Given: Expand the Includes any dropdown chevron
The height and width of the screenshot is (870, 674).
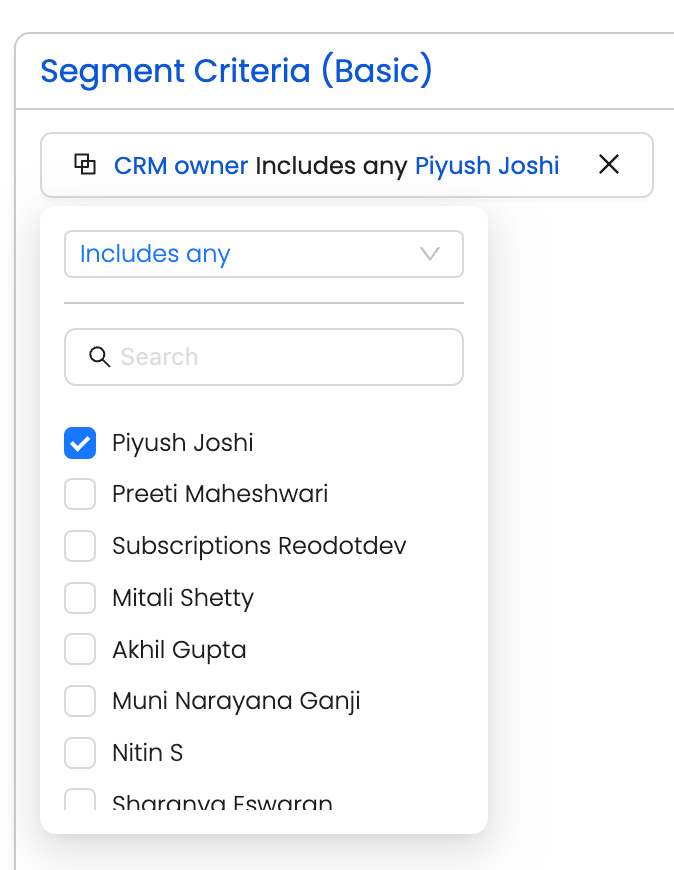Looking at the screenshot, I should point(430,254).
